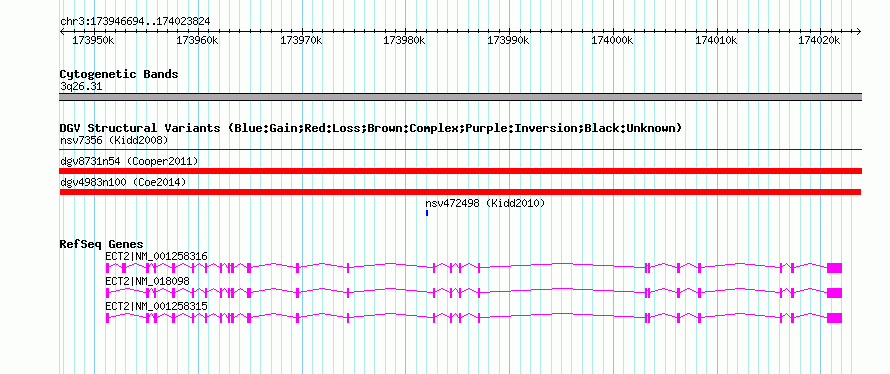Click the left arrowhead of the ruler

click(62, 31)
